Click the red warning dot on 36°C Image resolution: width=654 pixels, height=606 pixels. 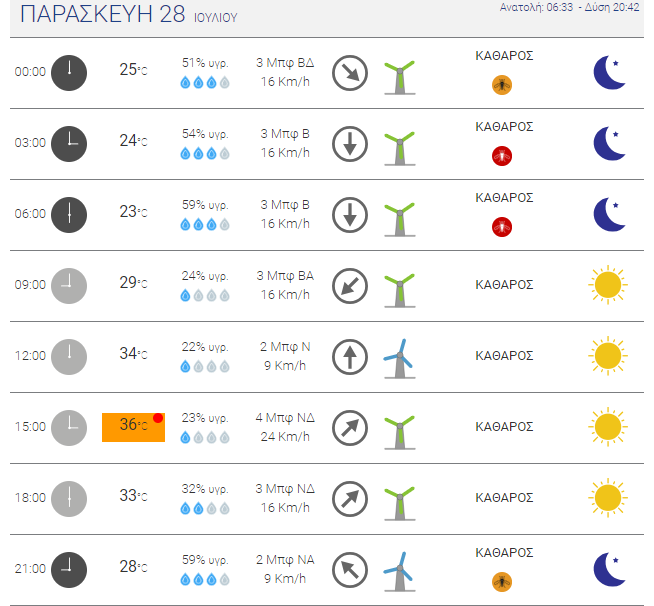point(158,418)
